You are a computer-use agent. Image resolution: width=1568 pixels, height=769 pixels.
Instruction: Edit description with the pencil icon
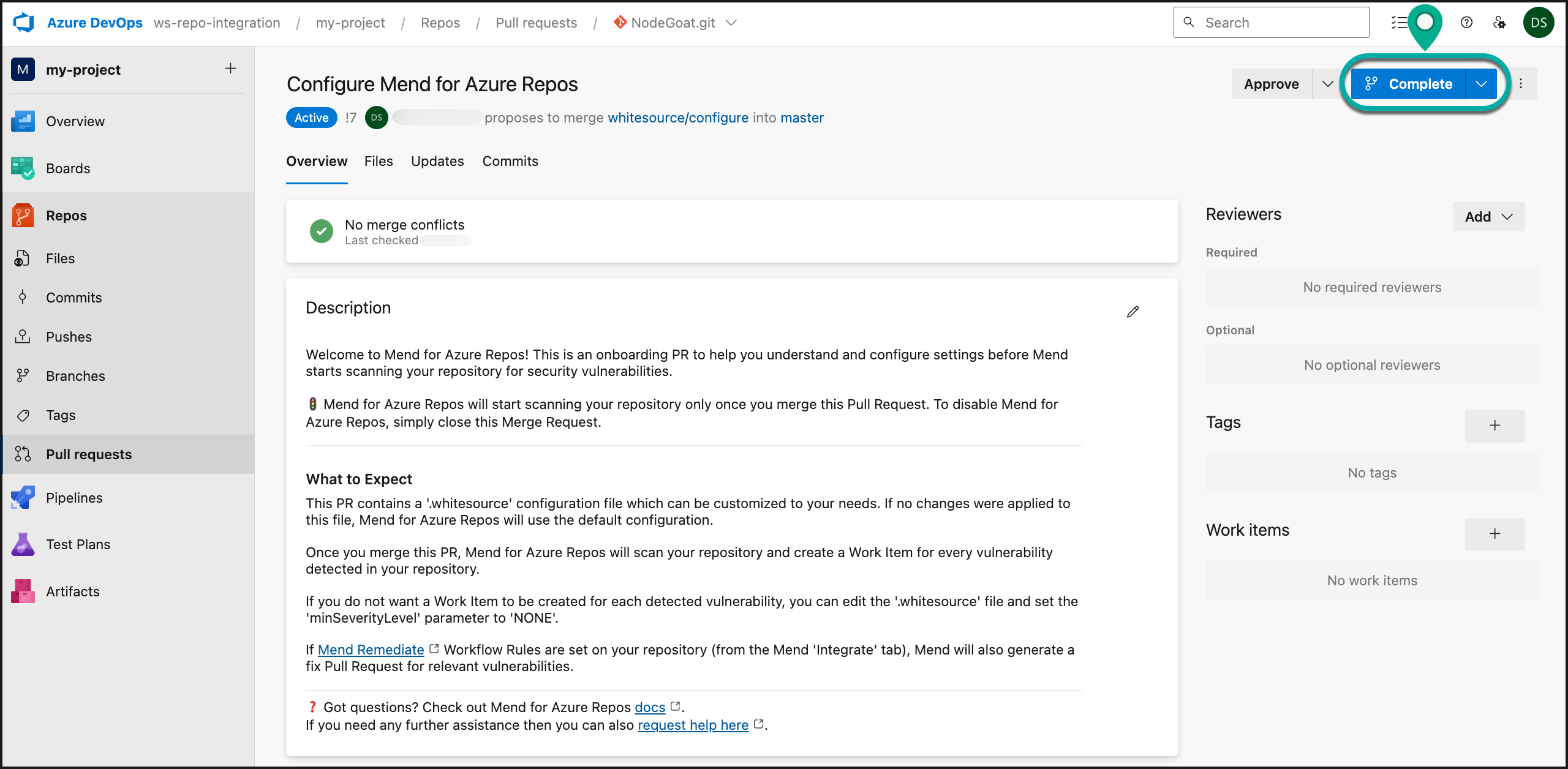[1133, 312]
